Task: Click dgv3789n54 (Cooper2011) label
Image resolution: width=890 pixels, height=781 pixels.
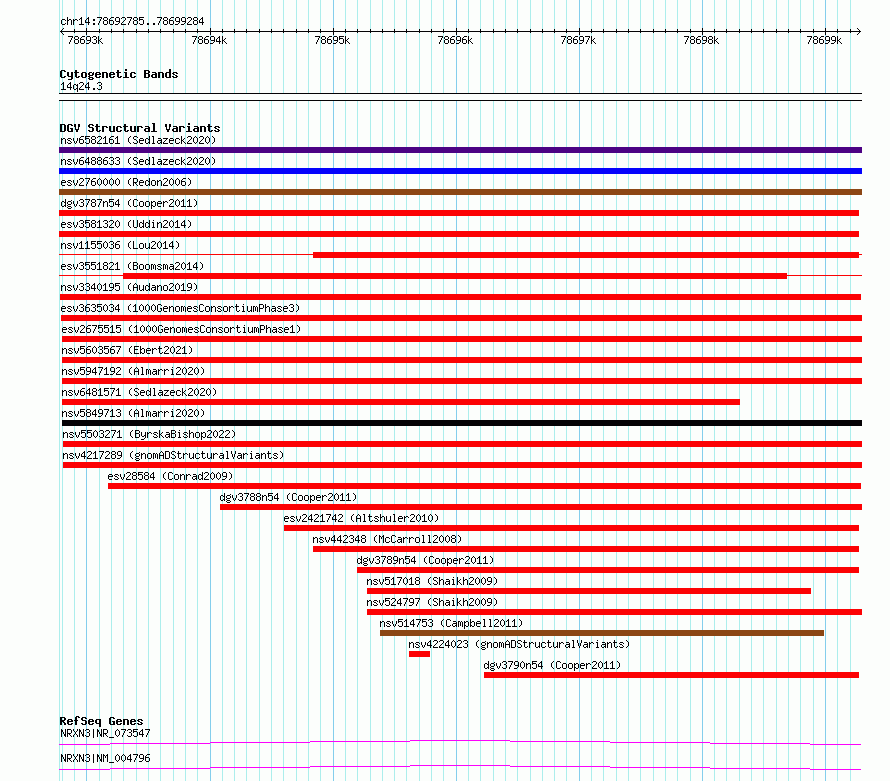Action: 425,560
